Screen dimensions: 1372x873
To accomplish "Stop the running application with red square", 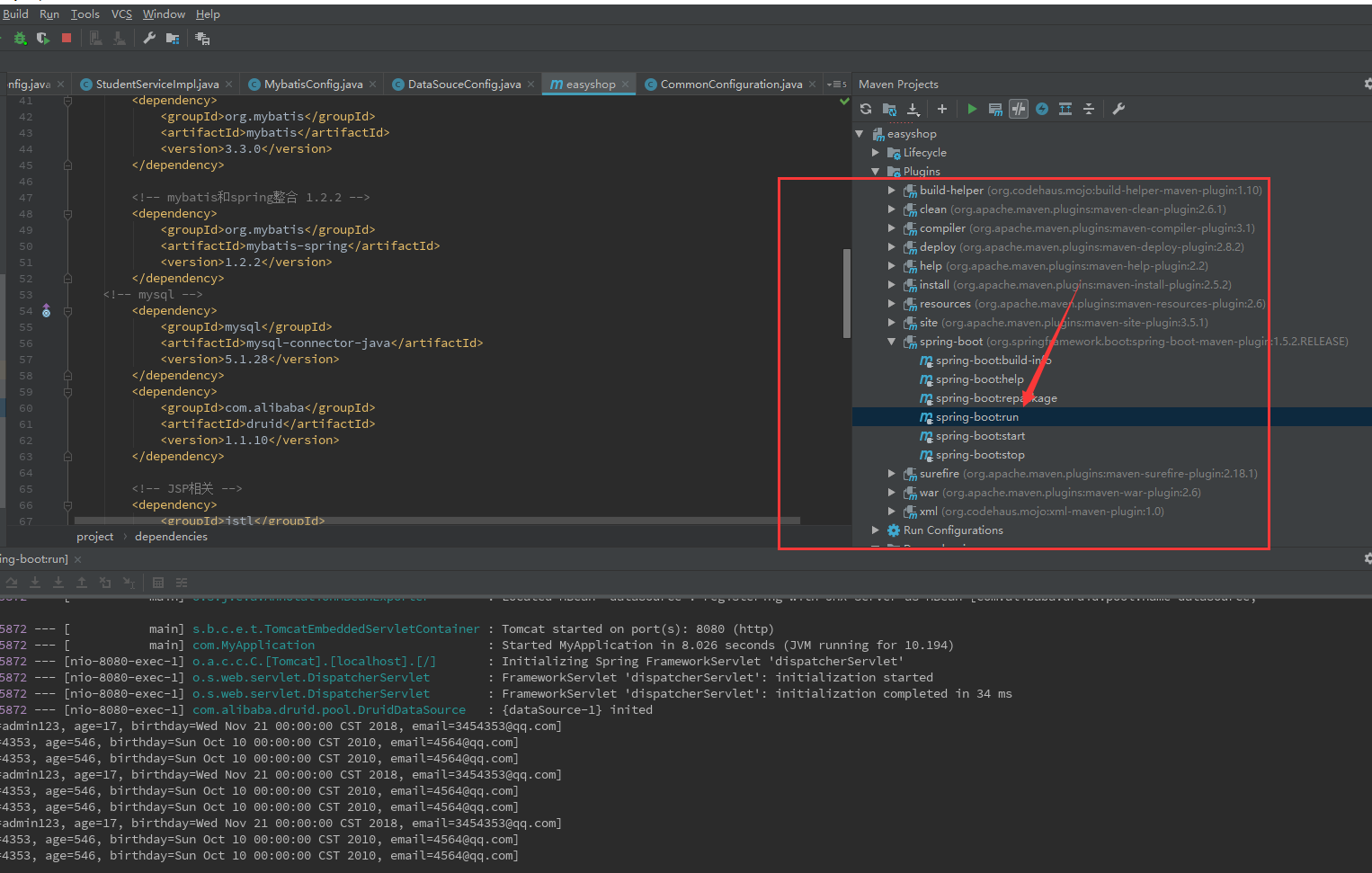I will click(65, 38).
